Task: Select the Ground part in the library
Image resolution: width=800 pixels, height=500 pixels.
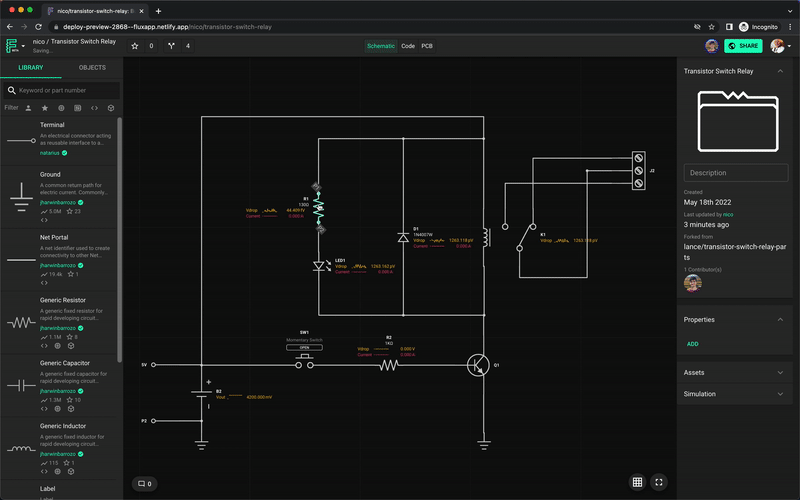Action: [x=59, y=197]
